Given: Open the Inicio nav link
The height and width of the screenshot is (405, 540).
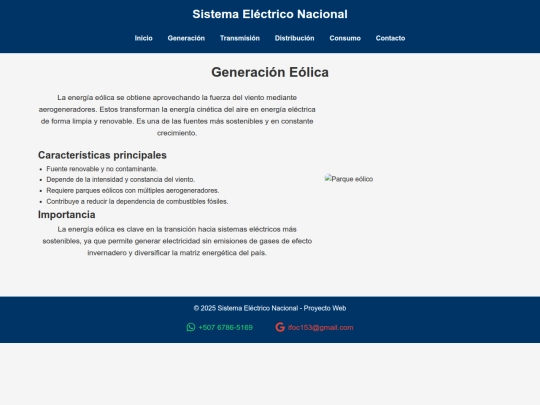Looking at the screenshot, I should click(x=144, y=38).
